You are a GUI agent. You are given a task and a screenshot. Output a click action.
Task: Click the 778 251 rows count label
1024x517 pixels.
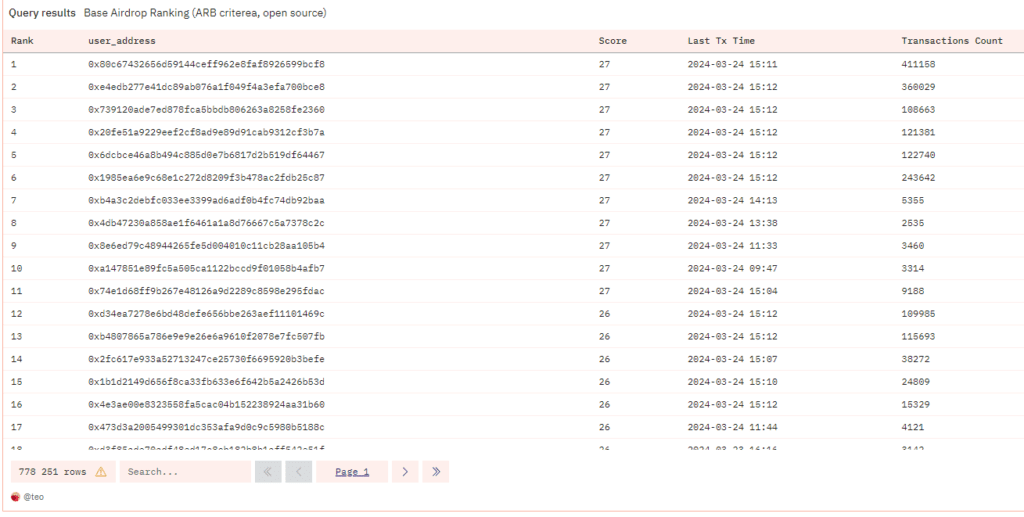(51, 472)
